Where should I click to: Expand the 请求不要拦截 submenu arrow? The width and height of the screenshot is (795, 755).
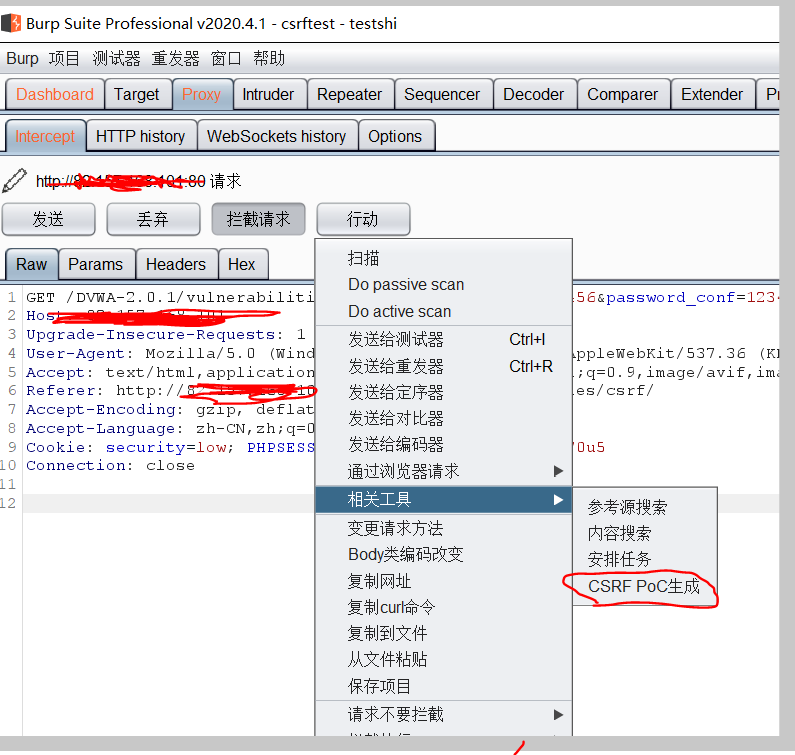coord(558,714)
